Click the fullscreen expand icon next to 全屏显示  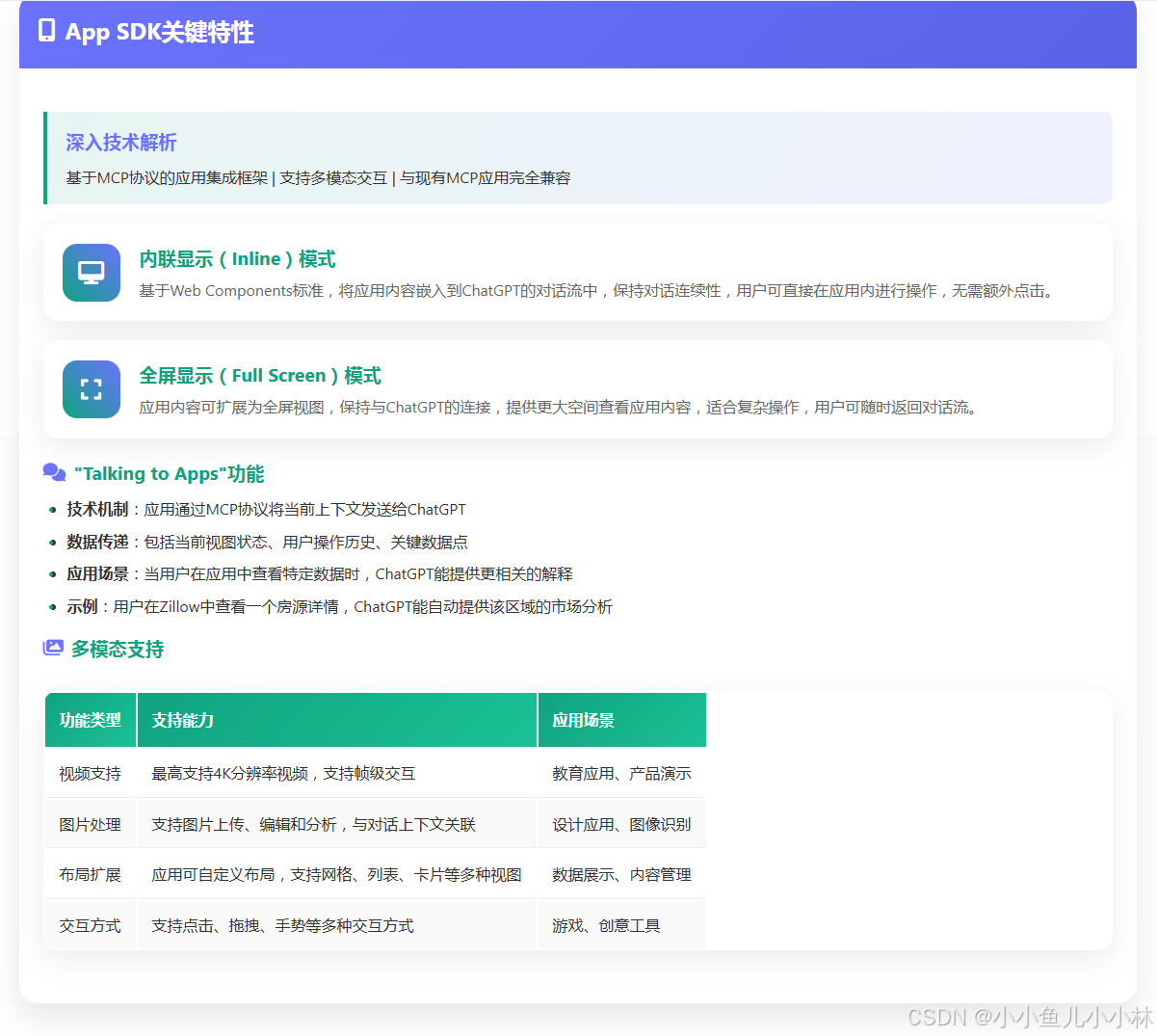tap(92, 389)
